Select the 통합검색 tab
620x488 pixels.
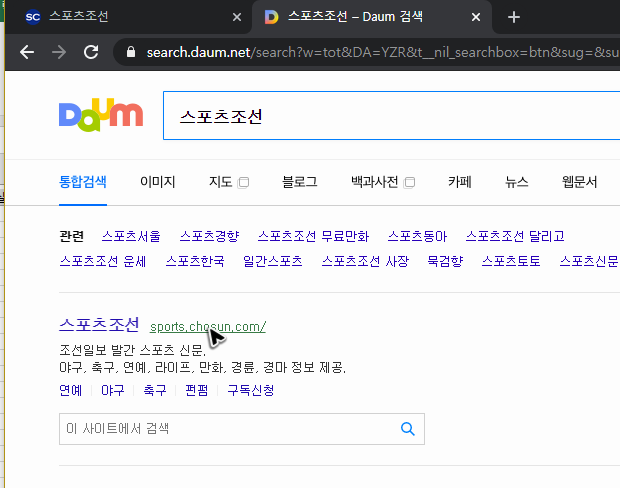tap(83, 182)
